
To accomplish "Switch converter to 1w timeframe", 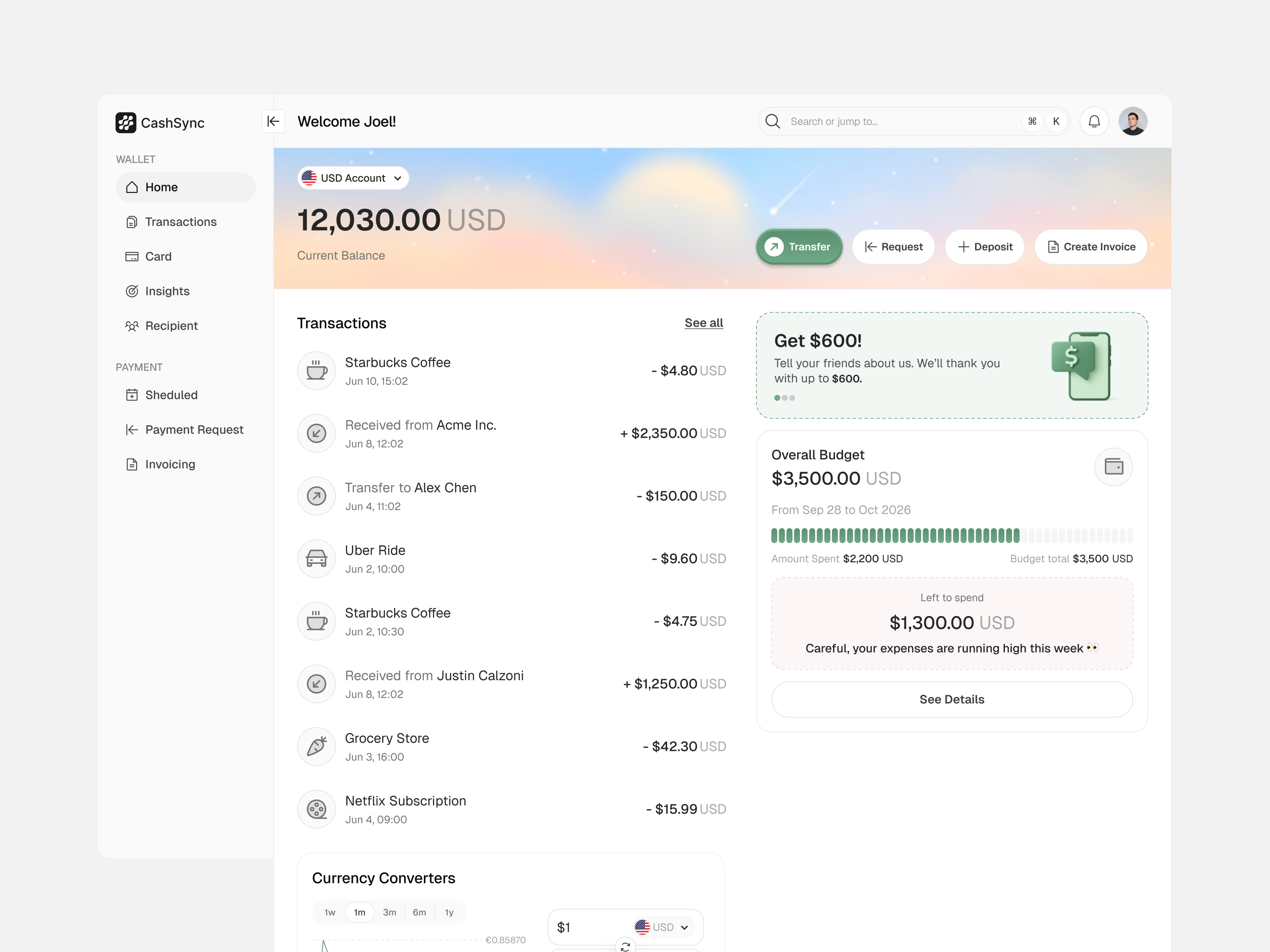I will click(329, 912).
